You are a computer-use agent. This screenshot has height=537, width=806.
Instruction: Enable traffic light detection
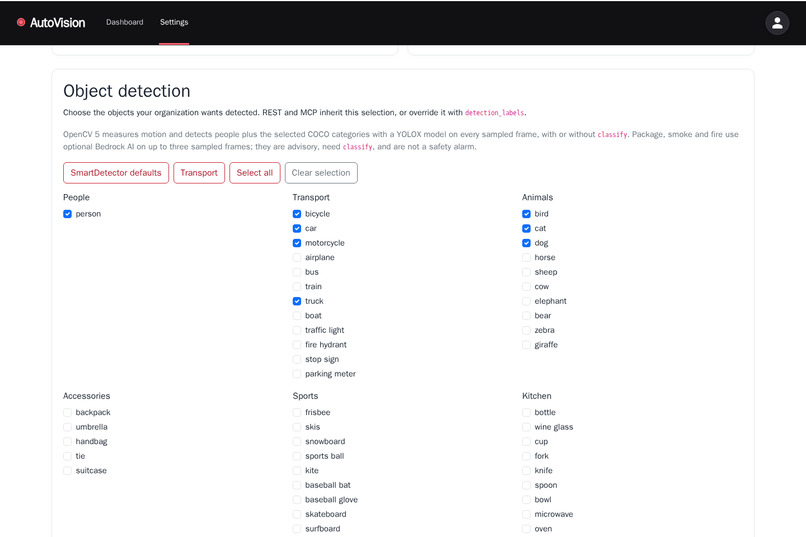point(297,330)
